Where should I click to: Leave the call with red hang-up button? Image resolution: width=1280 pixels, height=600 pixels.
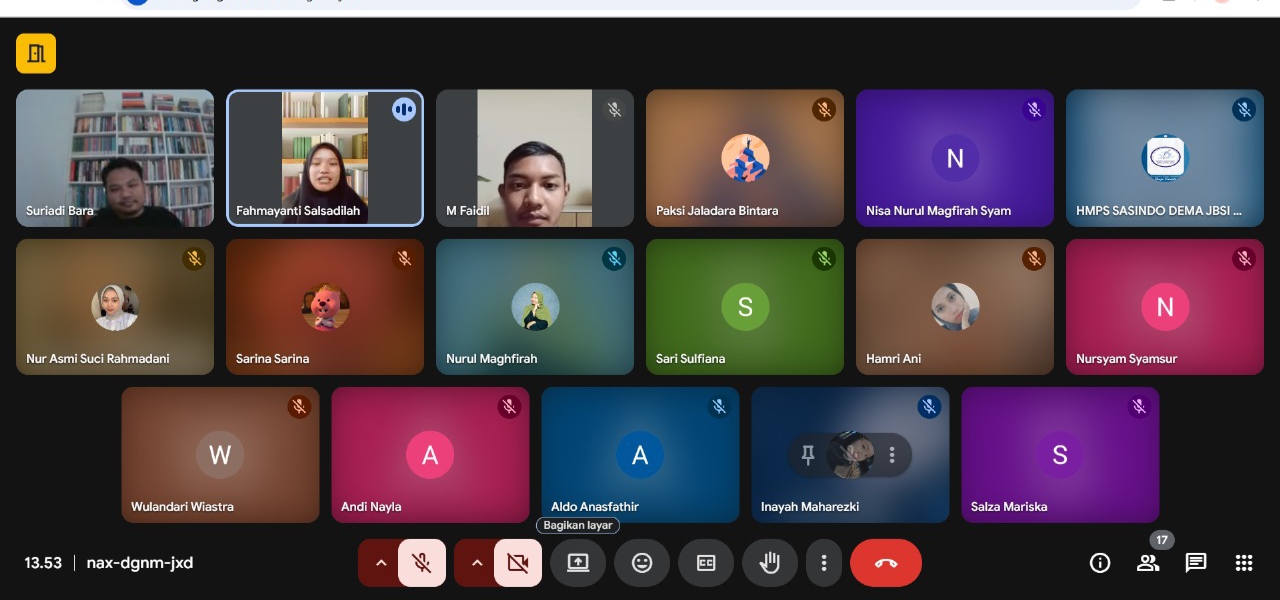[x=886, y=563]
